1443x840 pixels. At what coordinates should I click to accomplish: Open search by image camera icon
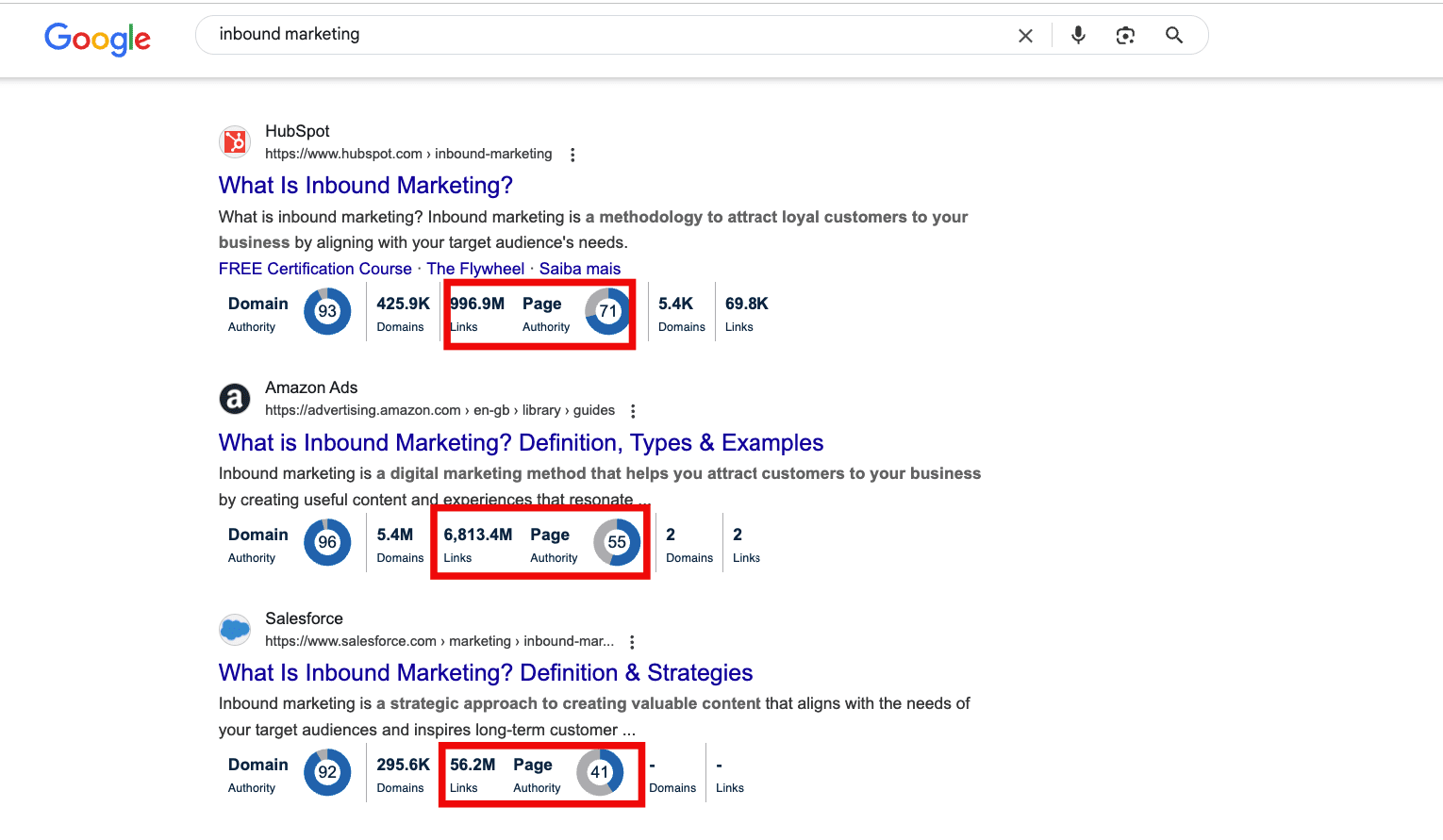pyautogui.click(x=1125, y=36)
